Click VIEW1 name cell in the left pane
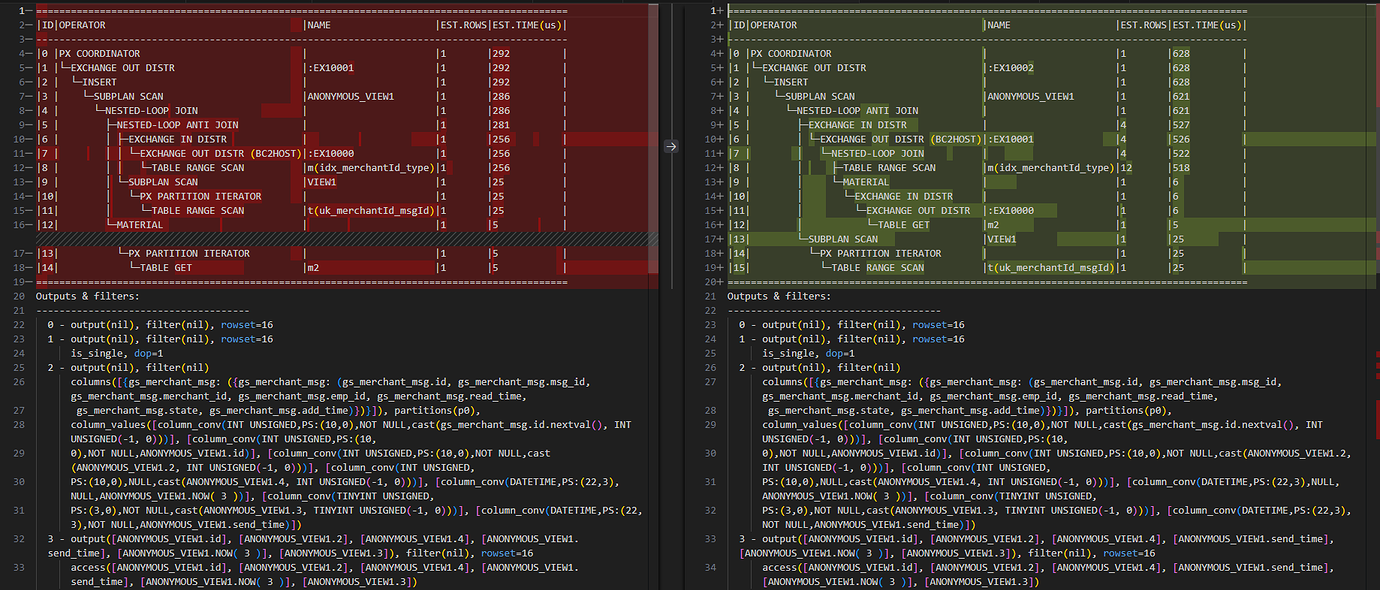Viewport: 1380px width, 590px height. click(321, 182)
